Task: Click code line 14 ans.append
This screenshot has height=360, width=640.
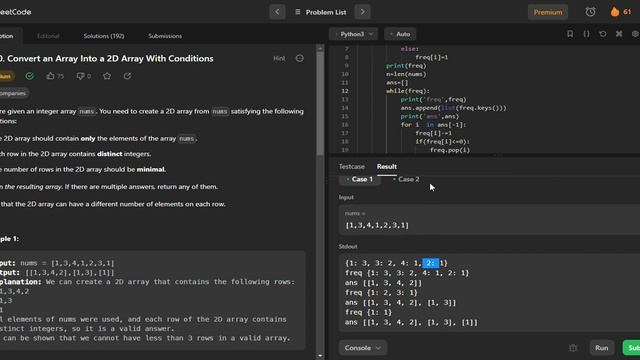Action: click(453, 108)
